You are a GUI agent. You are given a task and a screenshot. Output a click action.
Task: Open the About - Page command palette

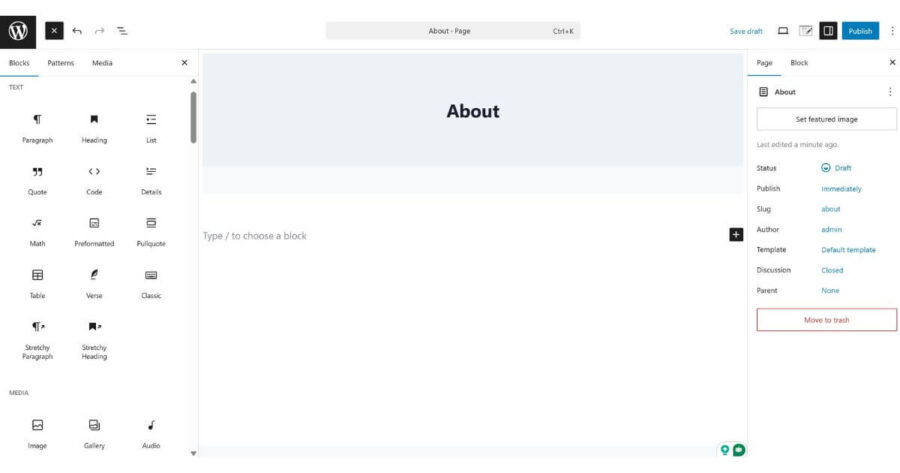click(x=453, y=31)
